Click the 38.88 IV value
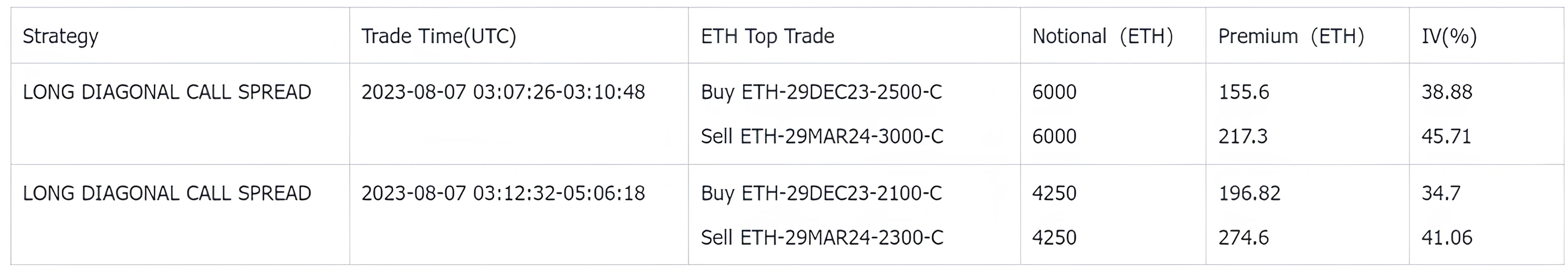 (x=1446, y=92)
